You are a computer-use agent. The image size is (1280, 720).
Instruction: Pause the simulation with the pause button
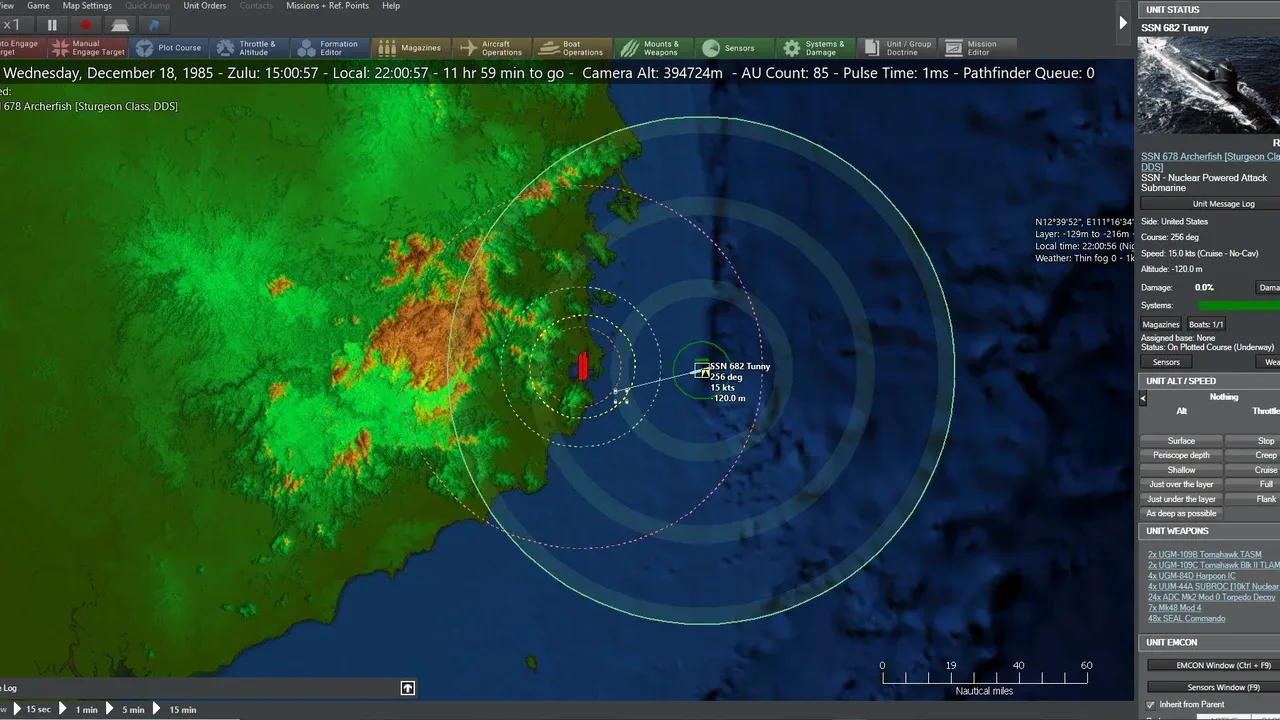[x=52, y=25]
